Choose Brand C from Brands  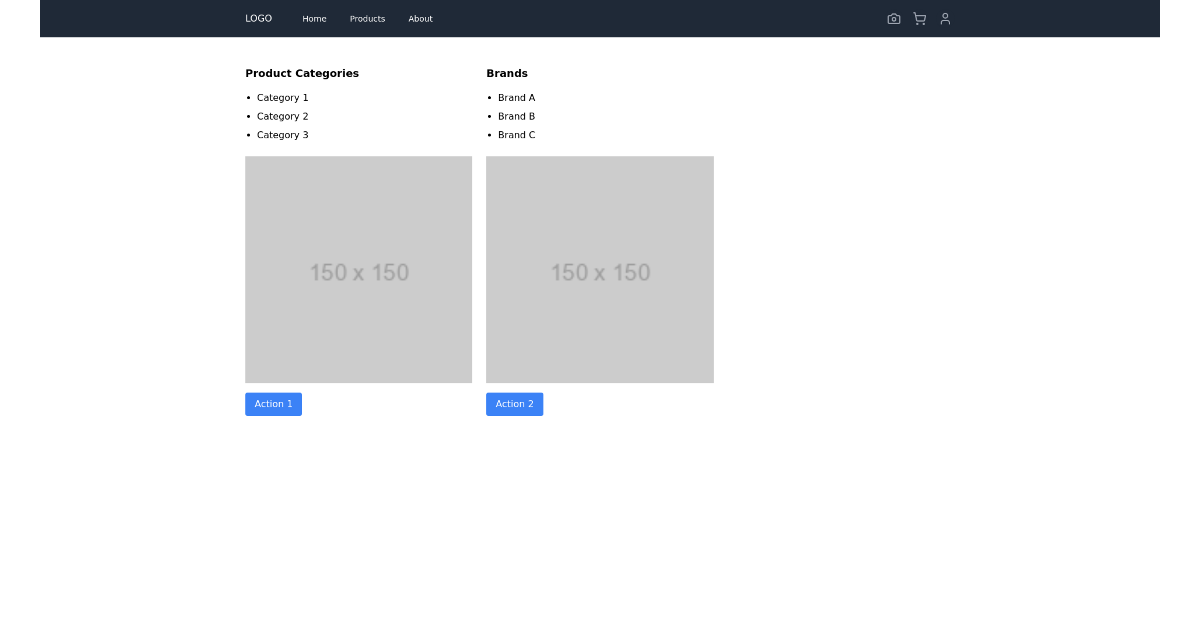pyautogui.click(x=517, y=135)
